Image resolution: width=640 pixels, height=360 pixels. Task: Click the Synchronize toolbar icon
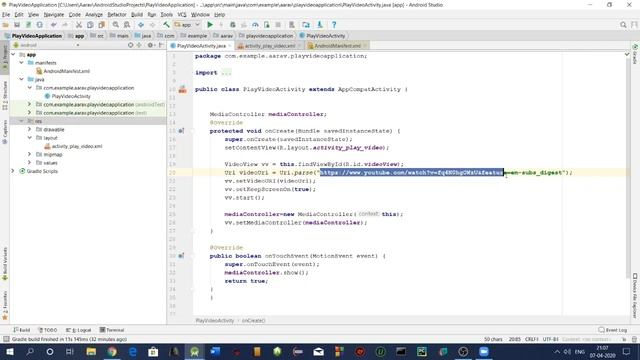pyautogui.click(x=28, y=25)
